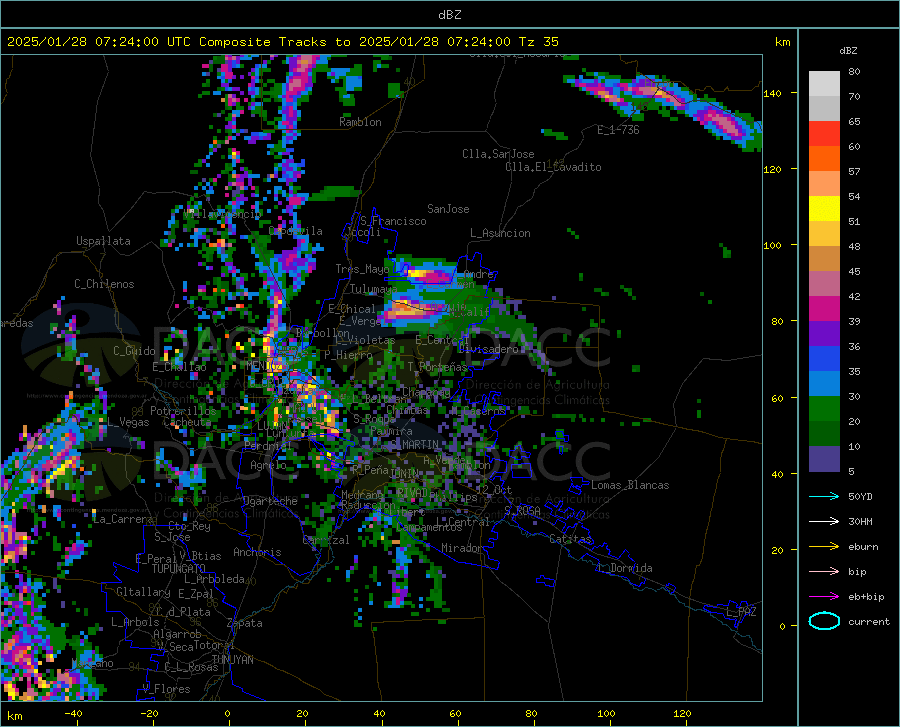Click the Ramblon place label
This screenshot has height=727, width=900.
click(x=360, y=122)
